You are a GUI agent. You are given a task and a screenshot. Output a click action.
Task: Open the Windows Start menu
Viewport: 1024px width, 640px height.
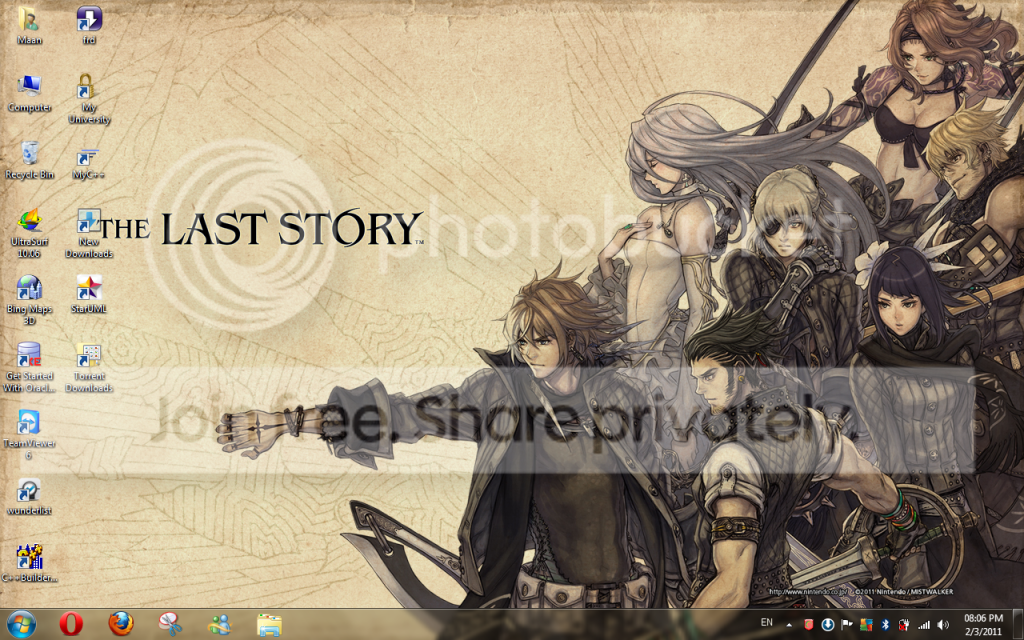(21, 624)
